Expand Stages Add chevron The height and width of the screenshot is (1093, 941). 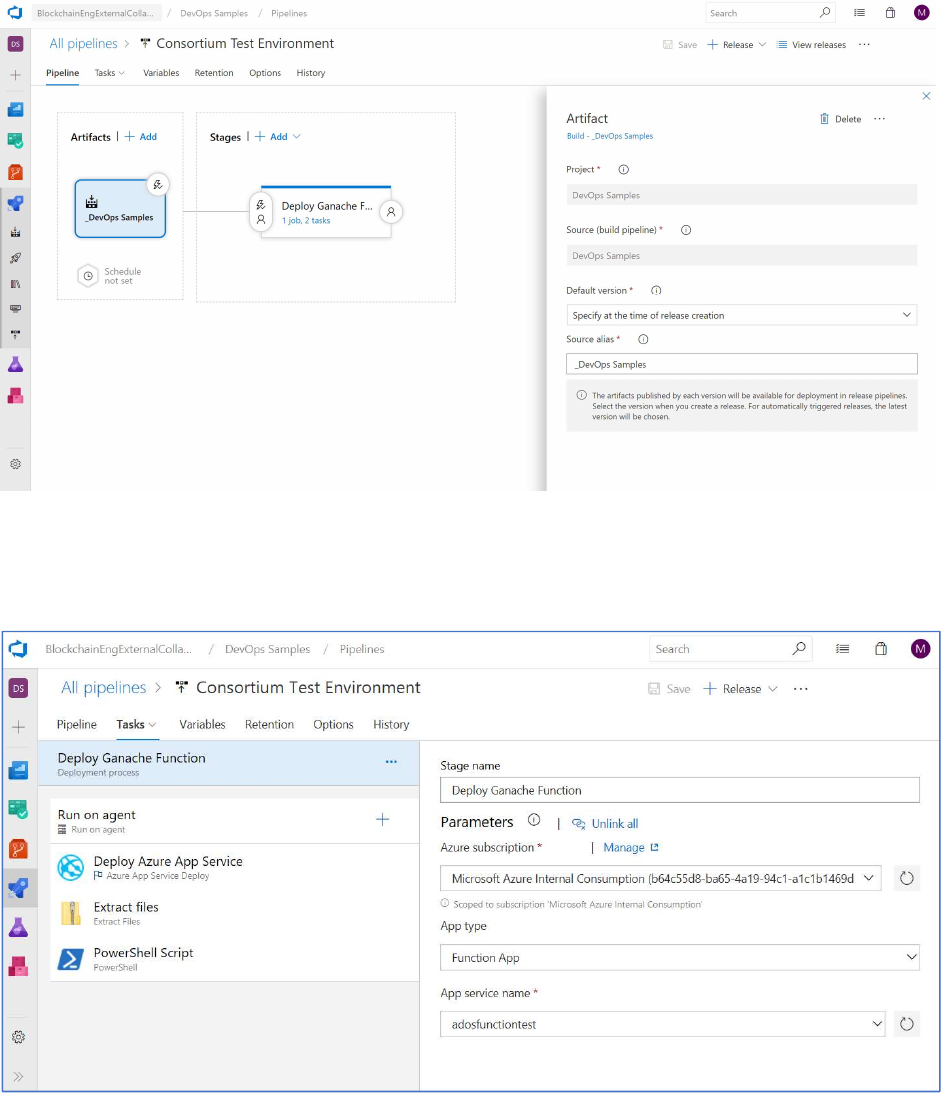297,137
